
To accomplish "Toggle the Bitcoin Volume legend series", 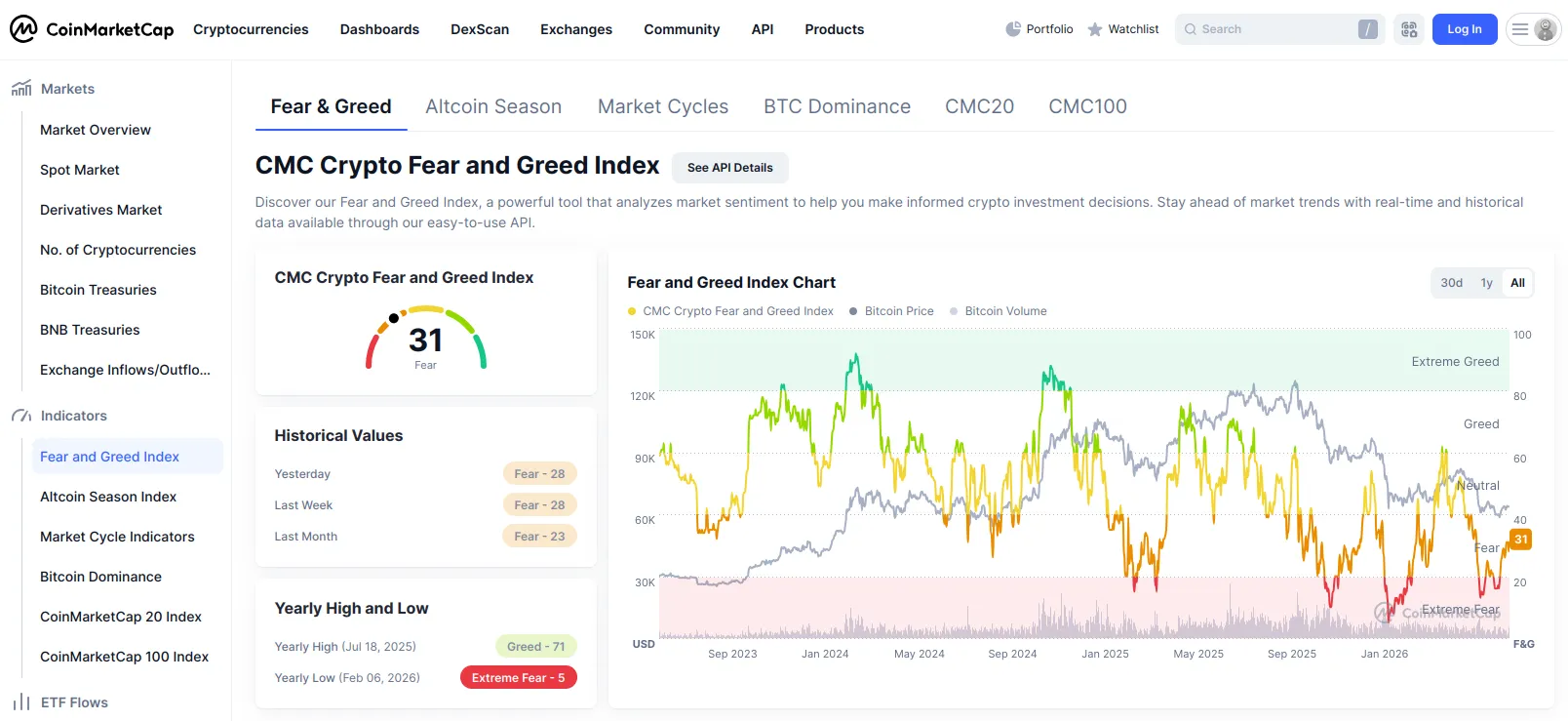I will point(998,311).
